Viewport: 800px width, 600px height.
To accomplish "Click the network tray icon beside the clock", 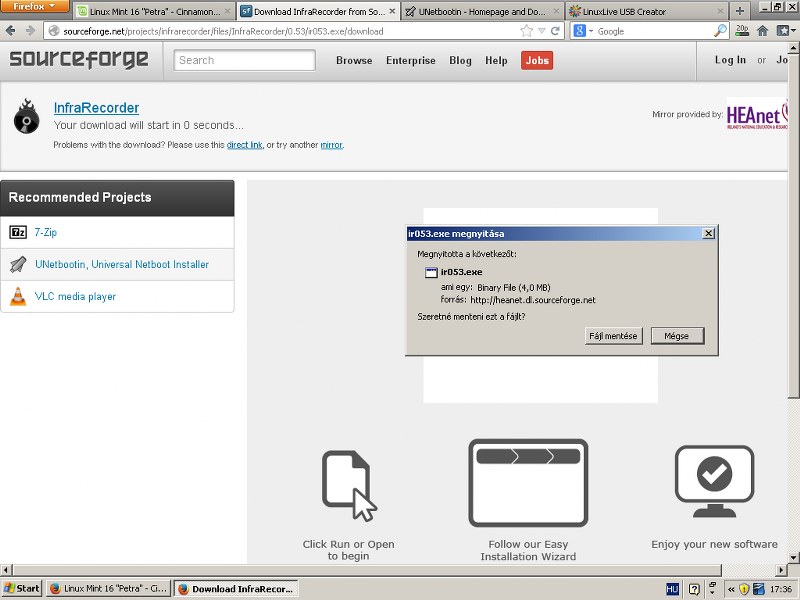I will click(759, 589).
